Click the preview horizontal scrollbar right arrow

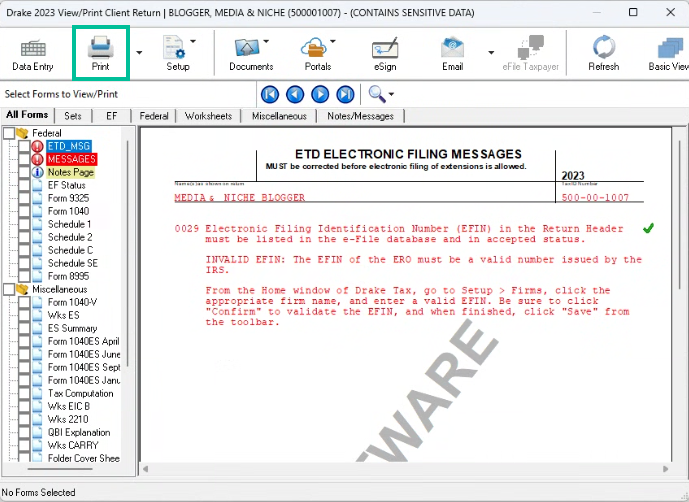[x=666, y=469]
